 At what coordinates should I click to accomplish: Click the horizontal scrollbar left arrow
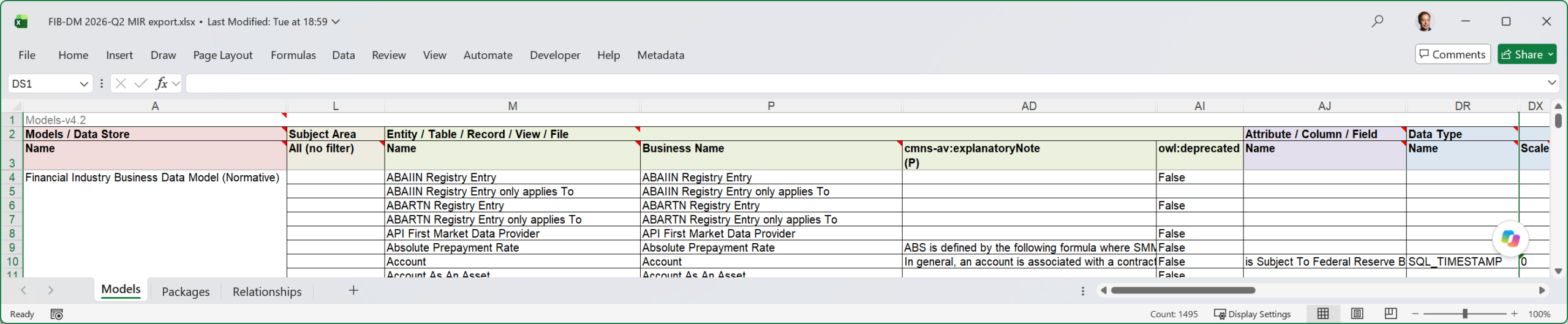coord(1103,290)
